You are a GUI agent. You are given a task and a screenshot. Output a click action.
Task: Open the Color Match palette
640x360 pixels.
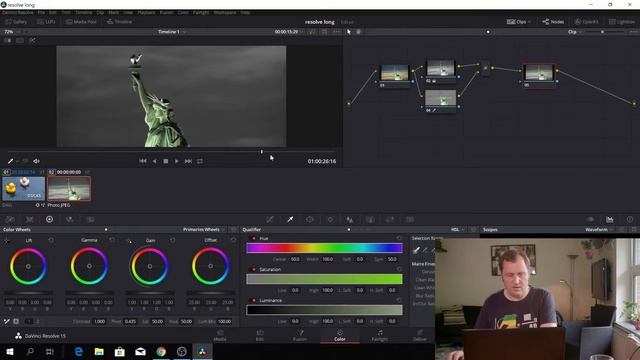point(29,220)
